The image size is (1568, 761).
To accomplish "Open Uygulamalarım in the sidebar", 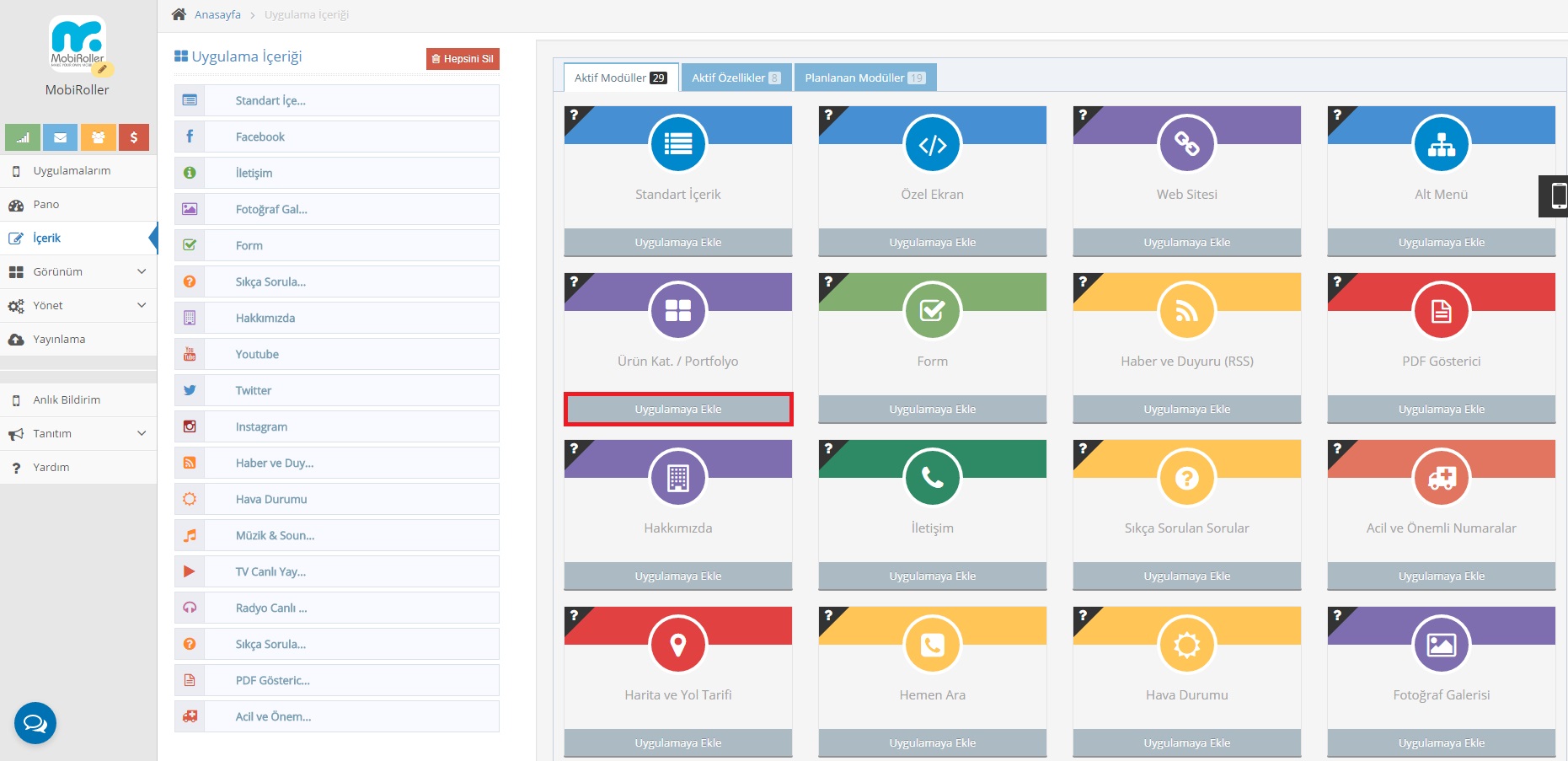I will click(x=78, y=171).
